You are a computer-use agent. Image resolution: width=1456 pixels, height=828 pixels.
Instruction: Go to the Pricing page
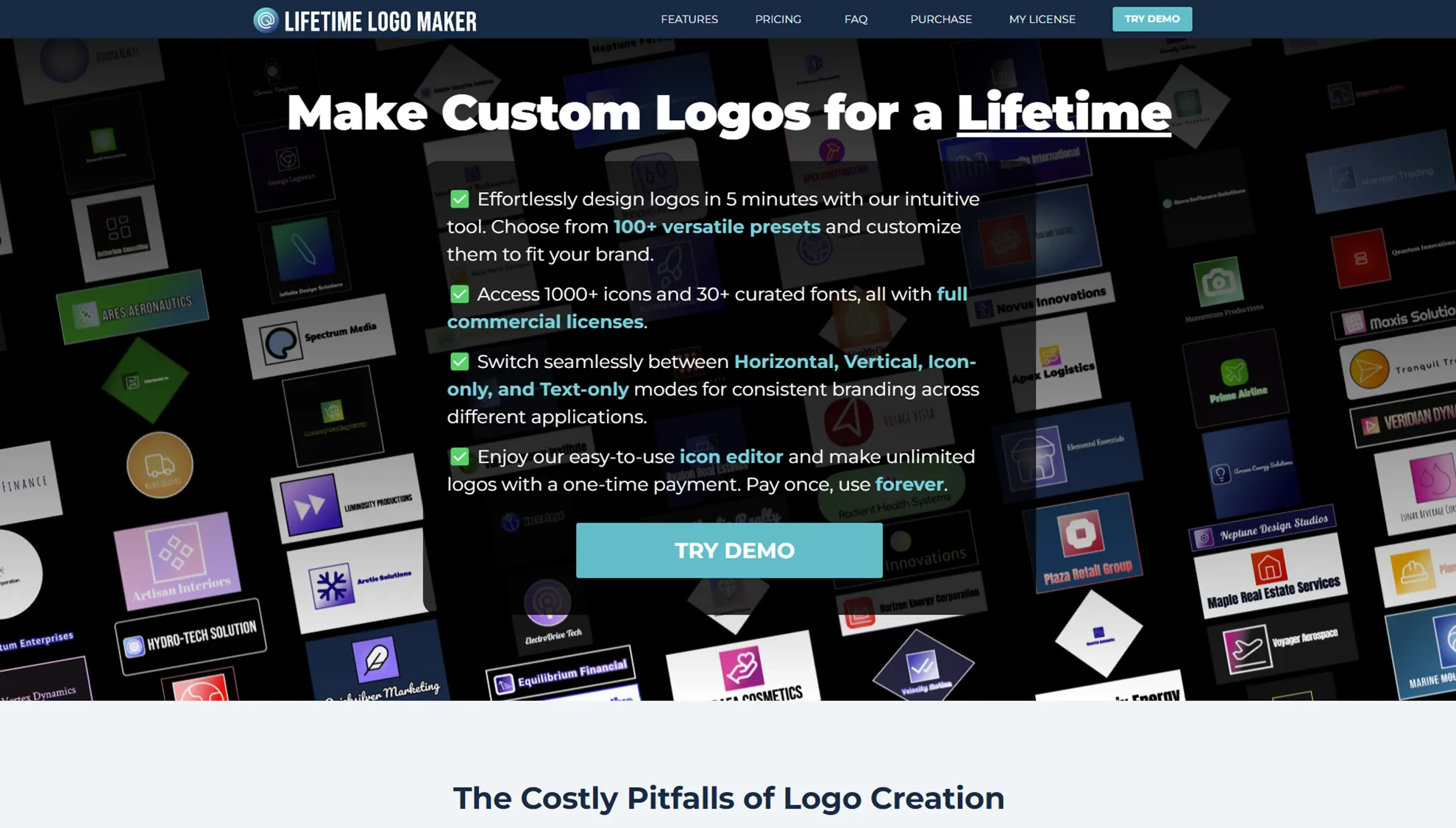tap(778, 19)
